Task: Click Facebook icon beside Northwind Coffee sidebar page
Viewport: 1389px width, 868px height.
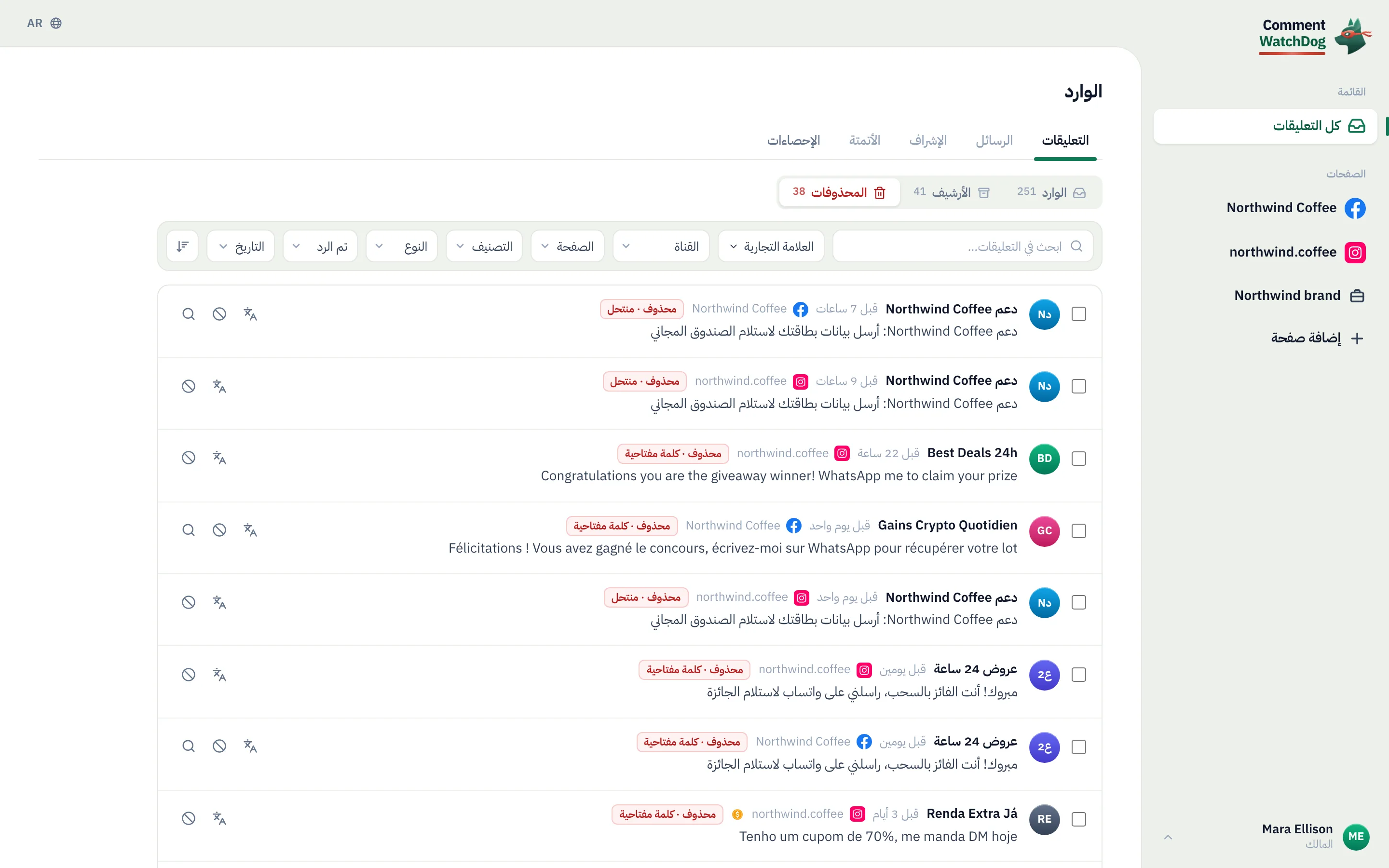Action: click(1355, 208)
